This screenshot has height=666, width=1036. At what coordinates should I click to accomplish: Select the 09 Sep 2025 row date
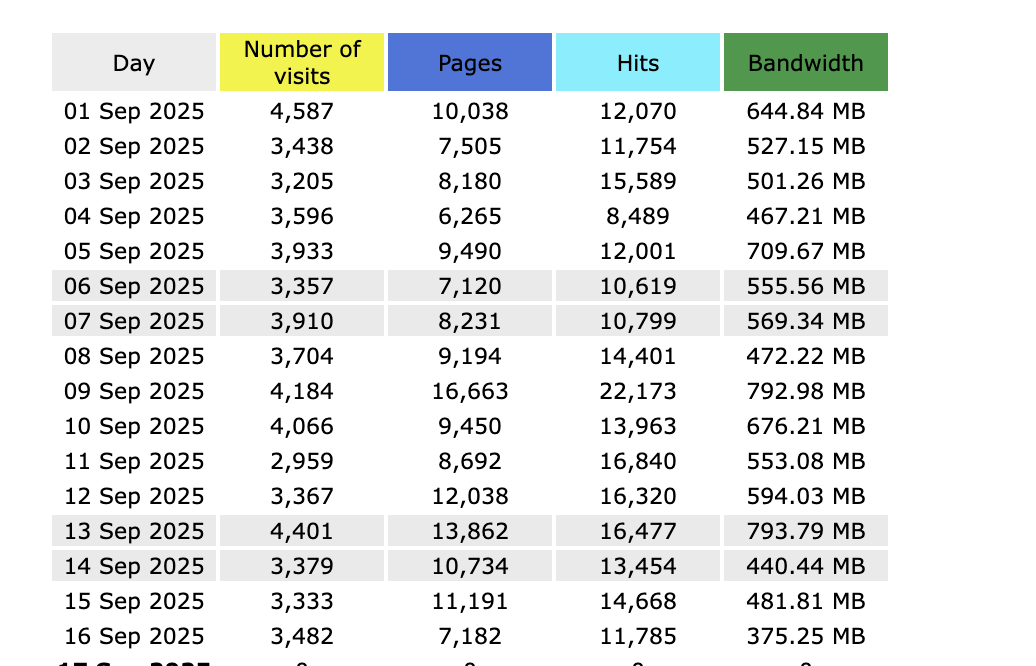click(134, 391)
